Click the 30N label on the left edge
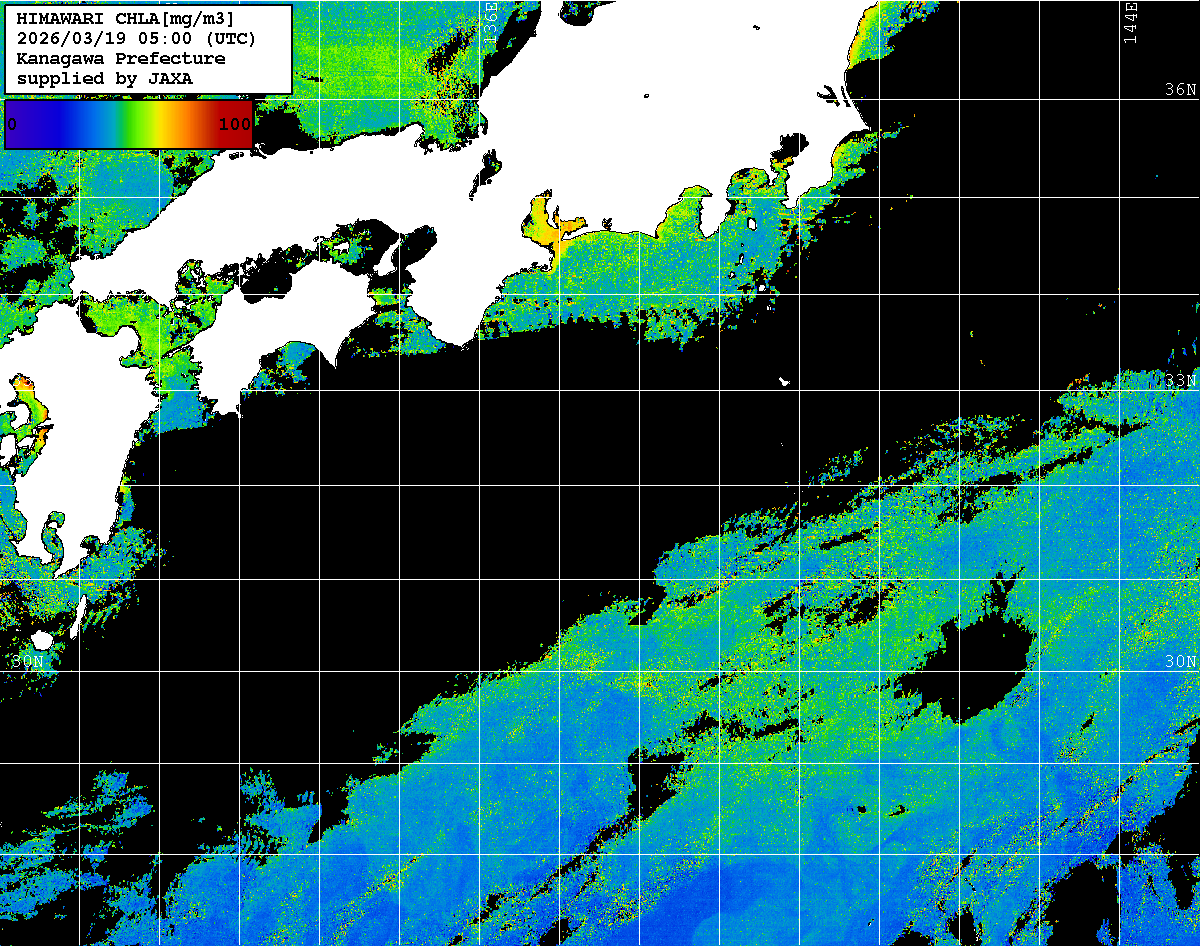1200x946 pixels. pyautogui.click(x=27, y=662)
